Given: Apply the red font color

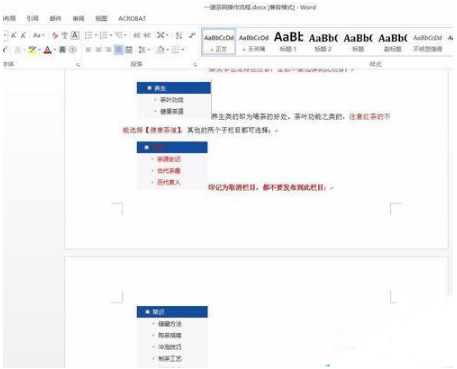Looking at the screenshot, I should 48,50.
